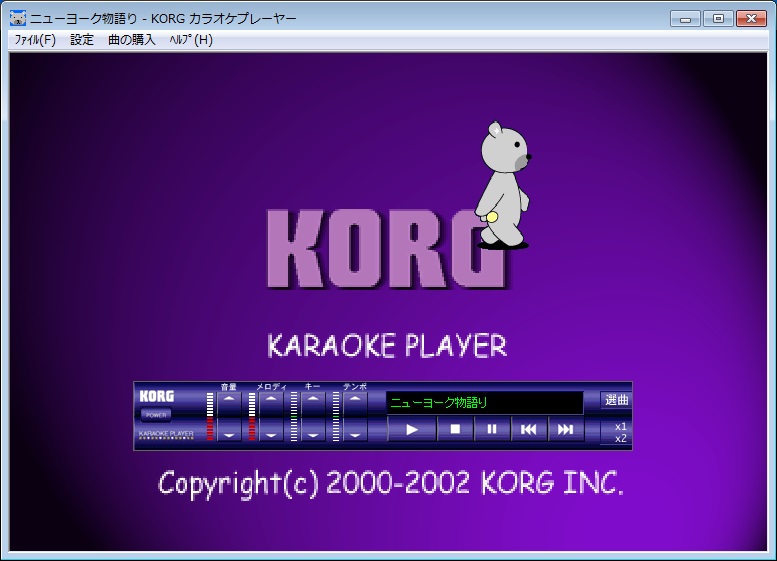This screenshot has width=777, height=561.
Task: Raise the キー key up arrow
Action: 313,402
